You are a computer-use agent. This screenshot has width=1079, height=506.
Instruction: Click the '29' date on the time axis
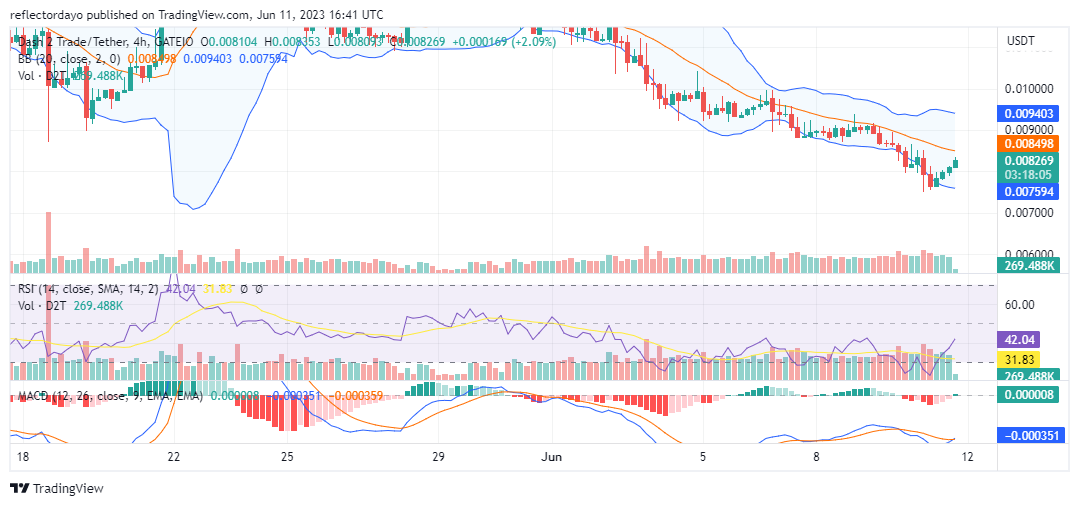pos(438,457)
